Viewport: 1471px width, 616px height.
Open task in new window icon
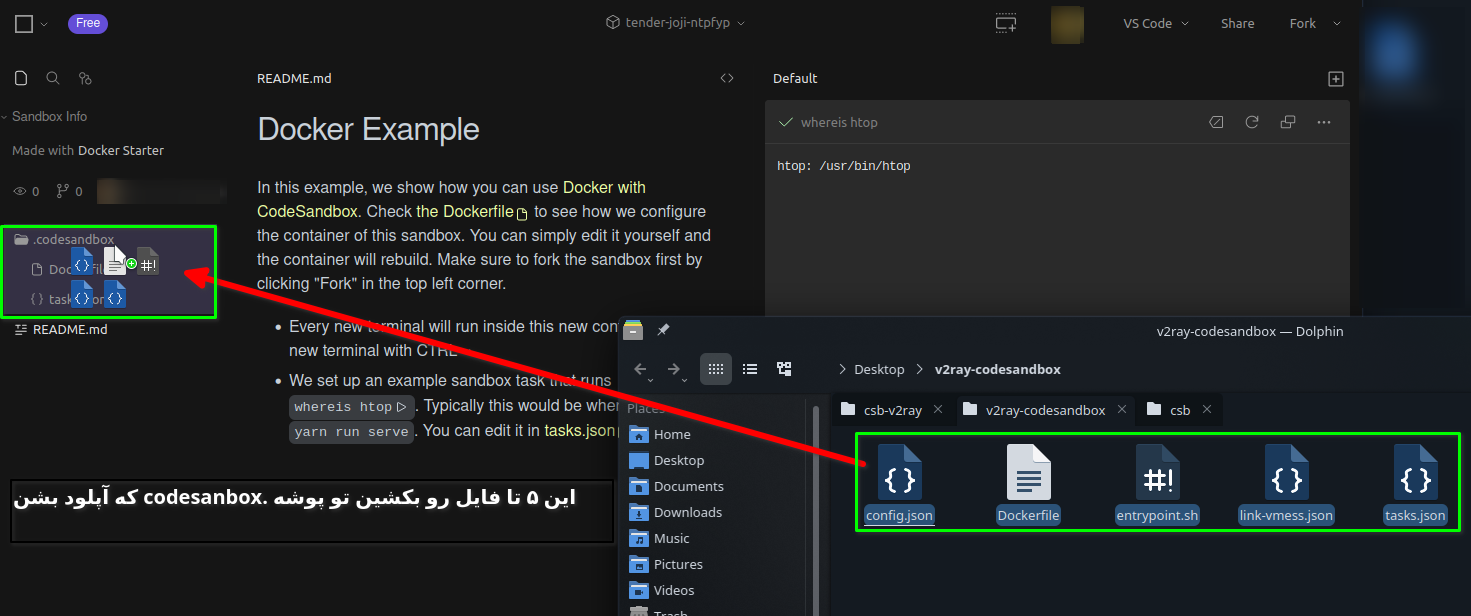click(x=1288, y=122)
